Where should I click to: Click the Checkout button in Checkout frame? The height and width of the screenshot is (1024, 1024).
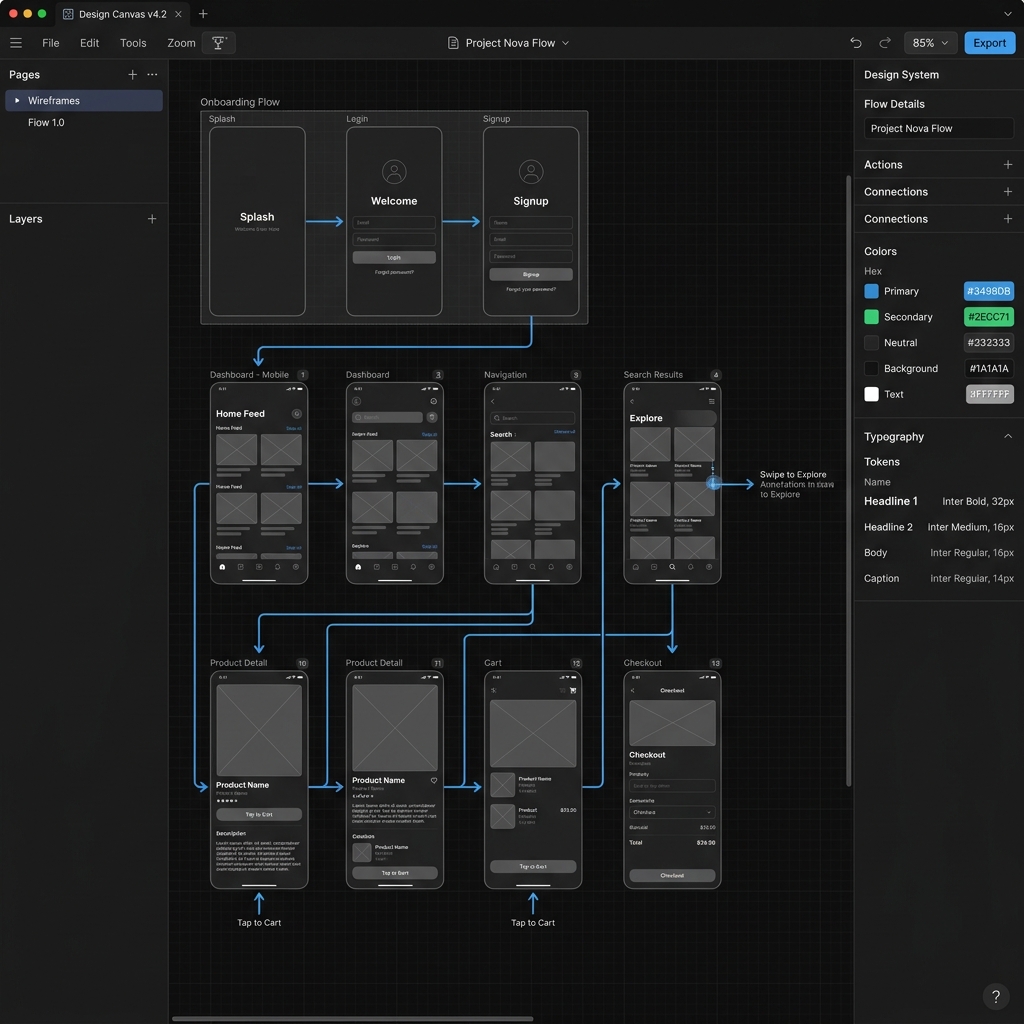point(672,875)
